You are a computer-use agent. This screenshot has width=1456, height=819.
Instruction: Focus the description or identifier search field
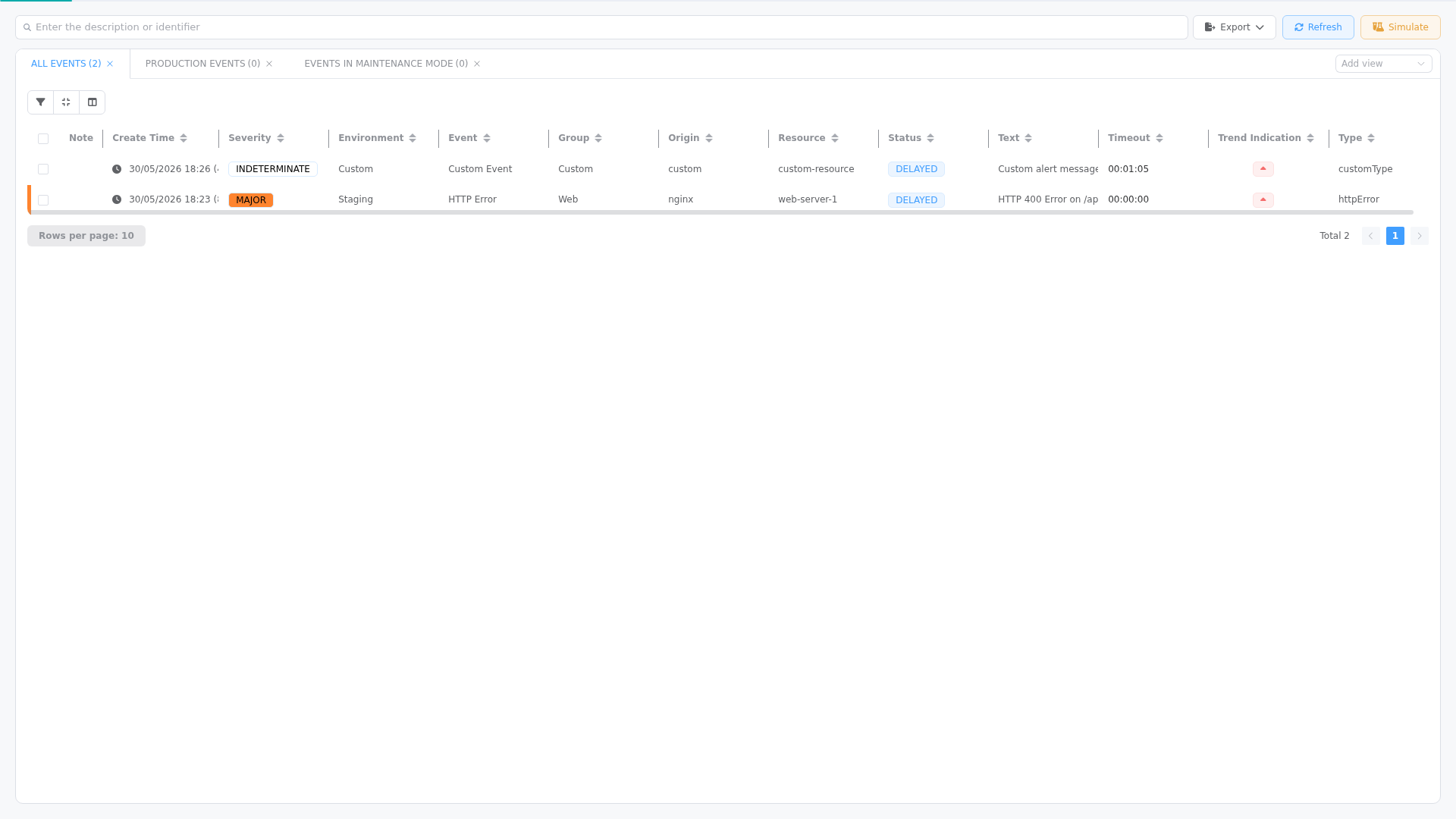(601, 27)
